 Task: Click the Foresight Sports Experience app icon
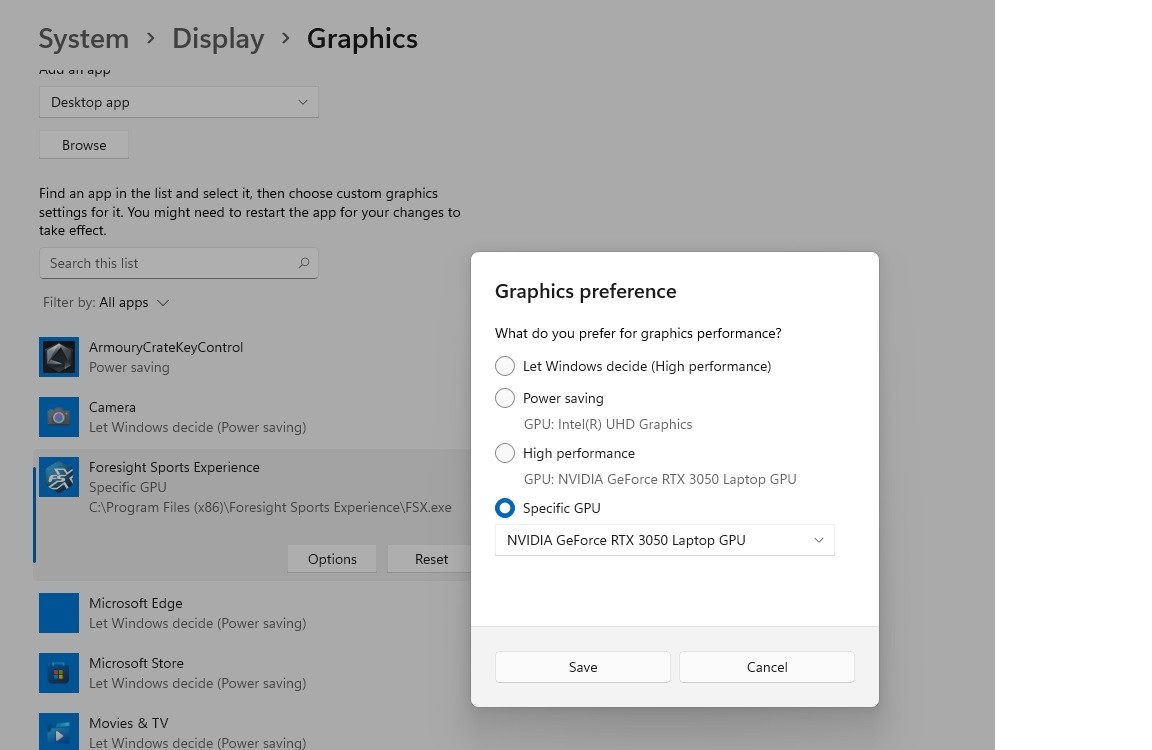tap(59, 477)
